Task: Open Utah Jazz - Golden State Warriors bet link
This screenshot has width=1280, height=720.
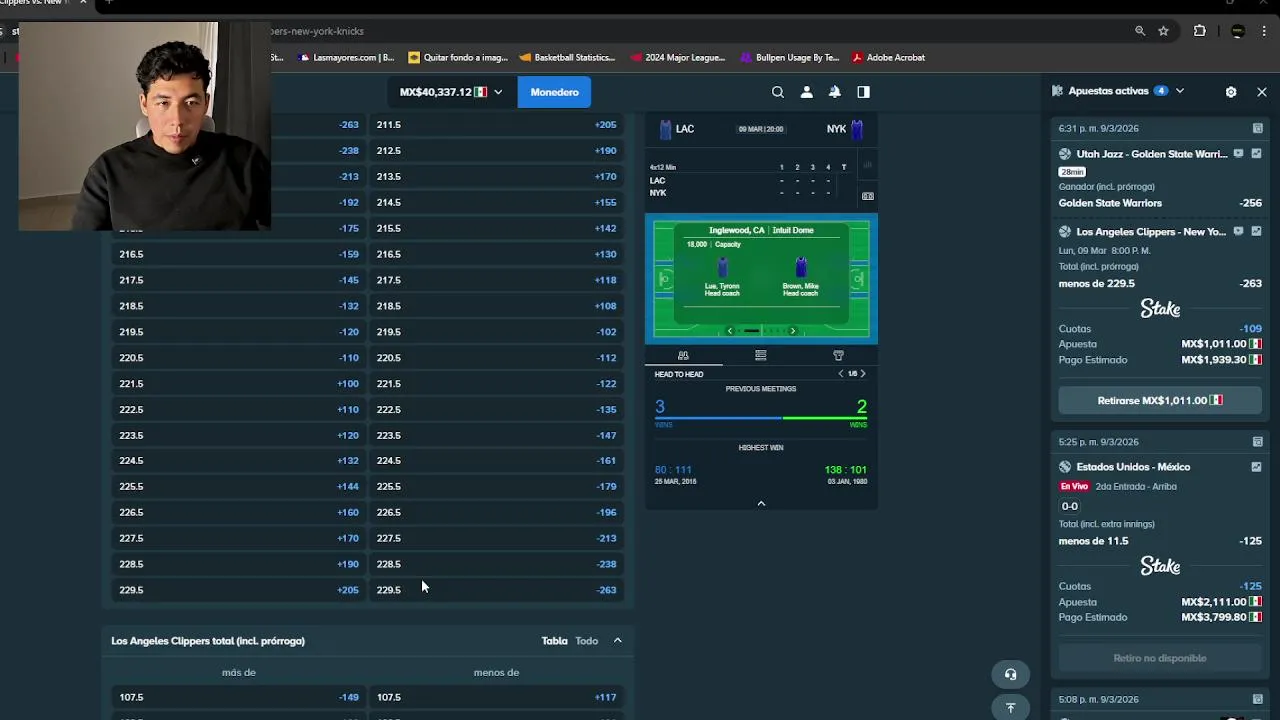Action: tap(1151, 154)
